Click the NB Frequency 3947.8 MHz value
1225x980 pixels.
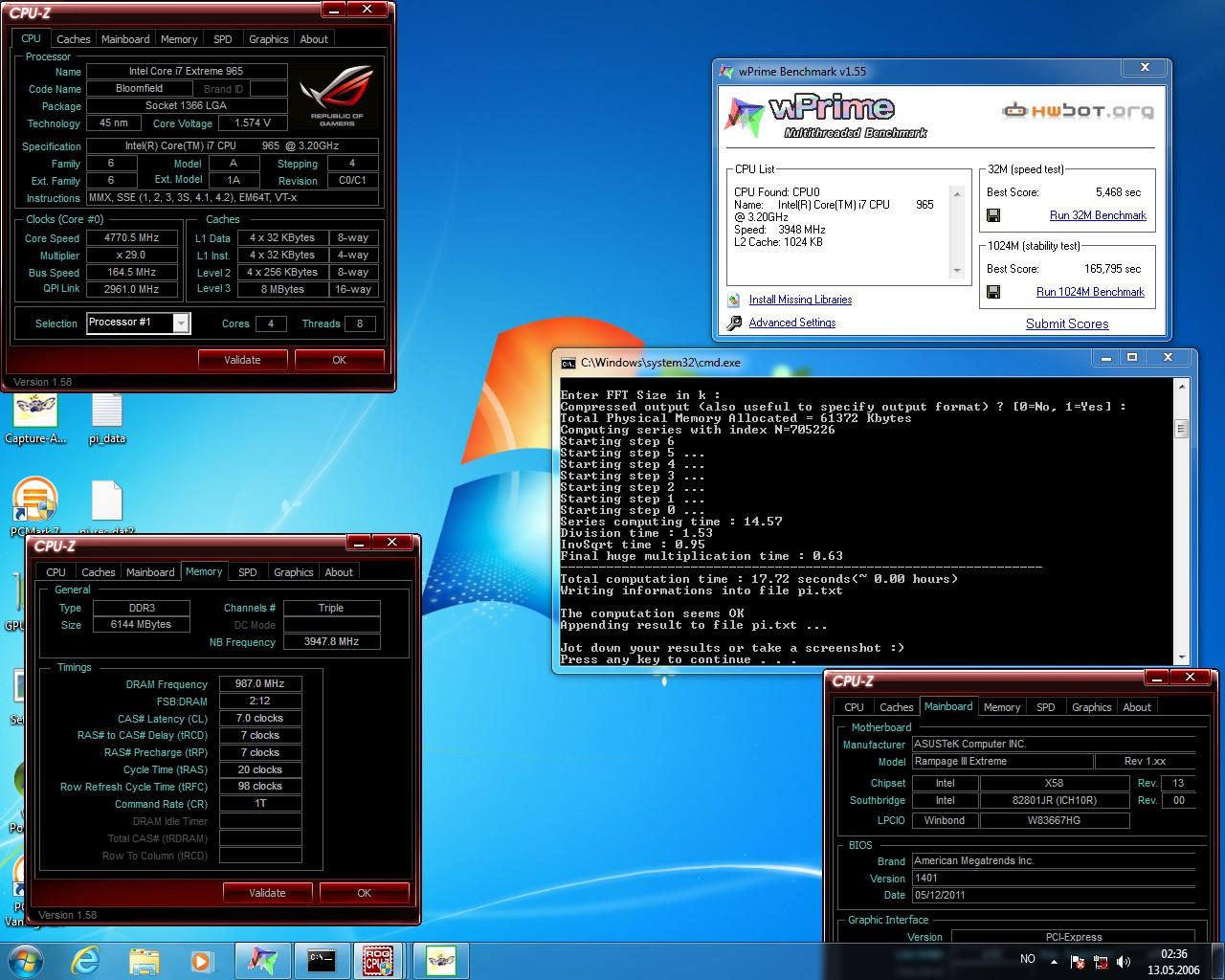332,642
